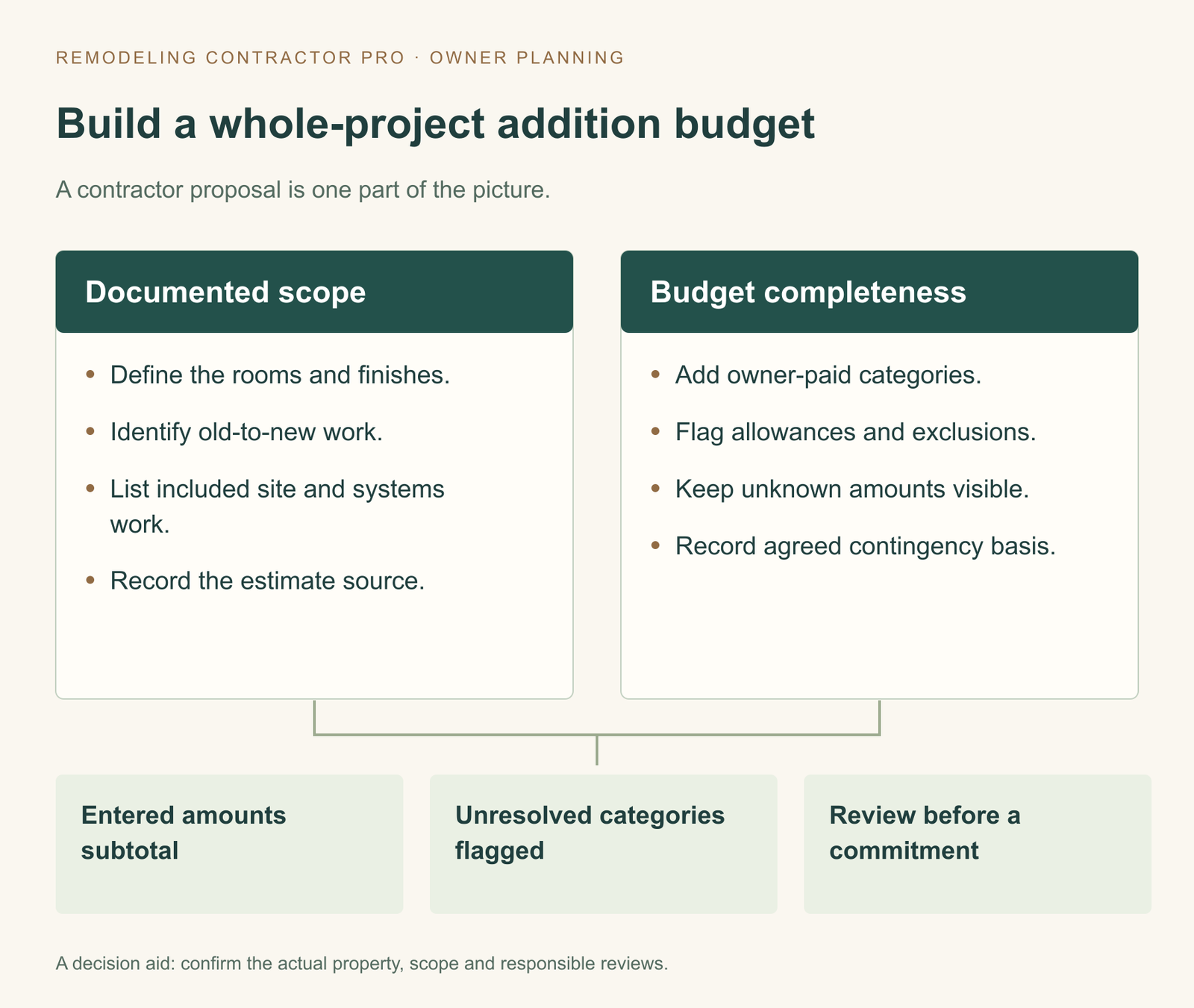Click the footer note 'A decision aid: confirm the actual property...'
Screen dimensions: 1194x1008
362,963
